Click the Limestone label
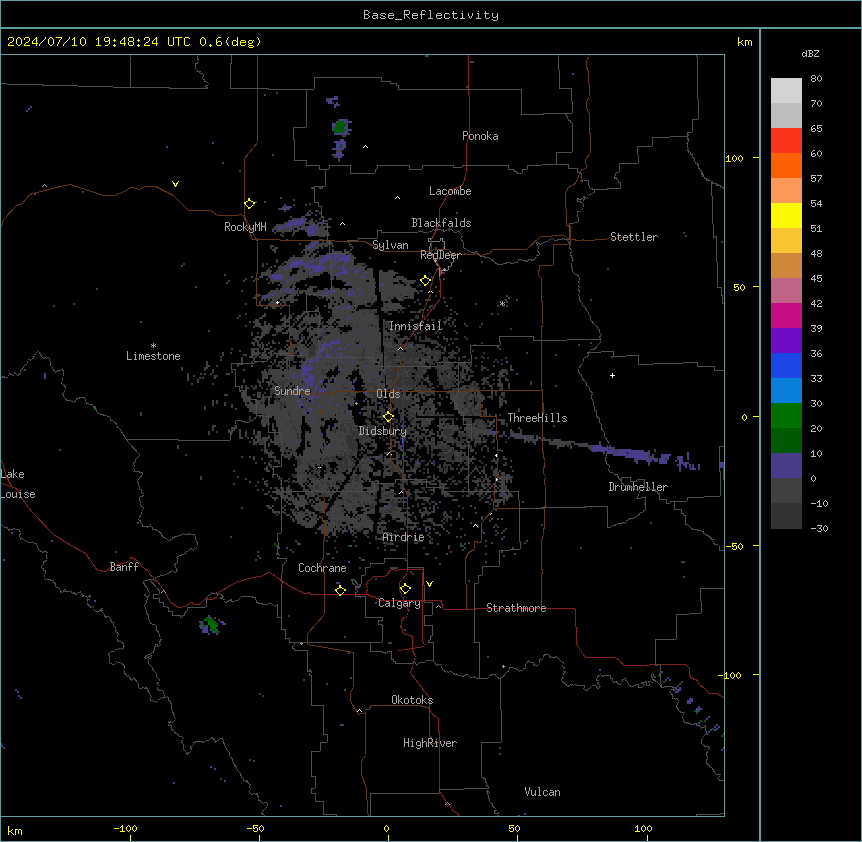Viewport: 862px width, 842px height. click(x=153, y=356)
